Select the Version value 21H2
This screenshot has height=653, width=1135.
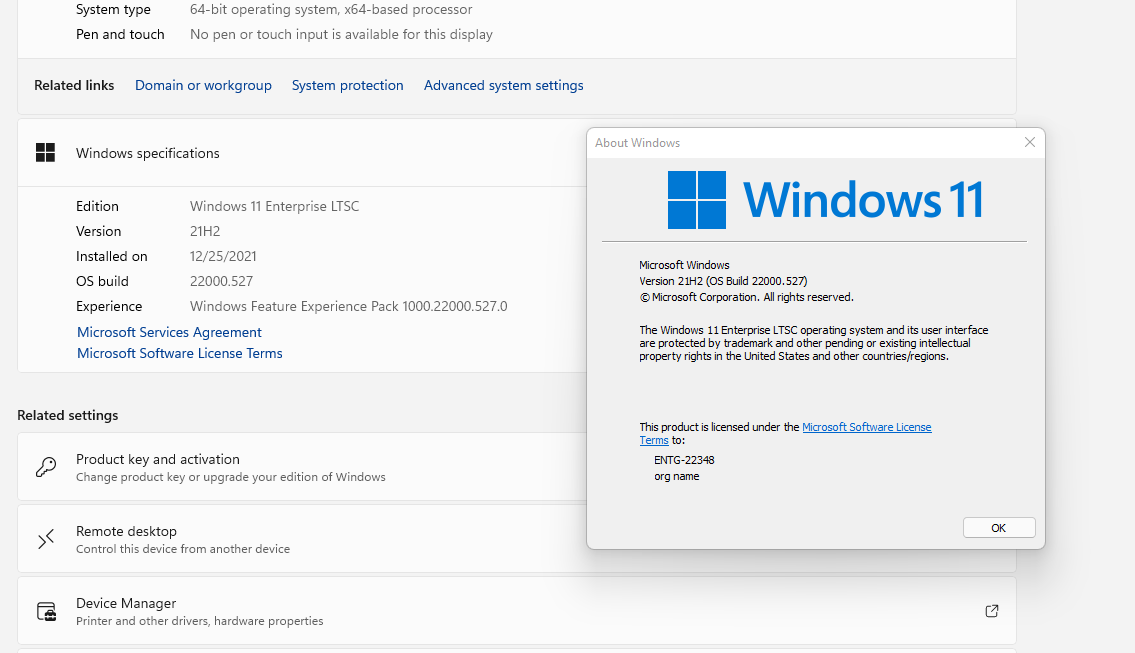[x=205, y=232]
